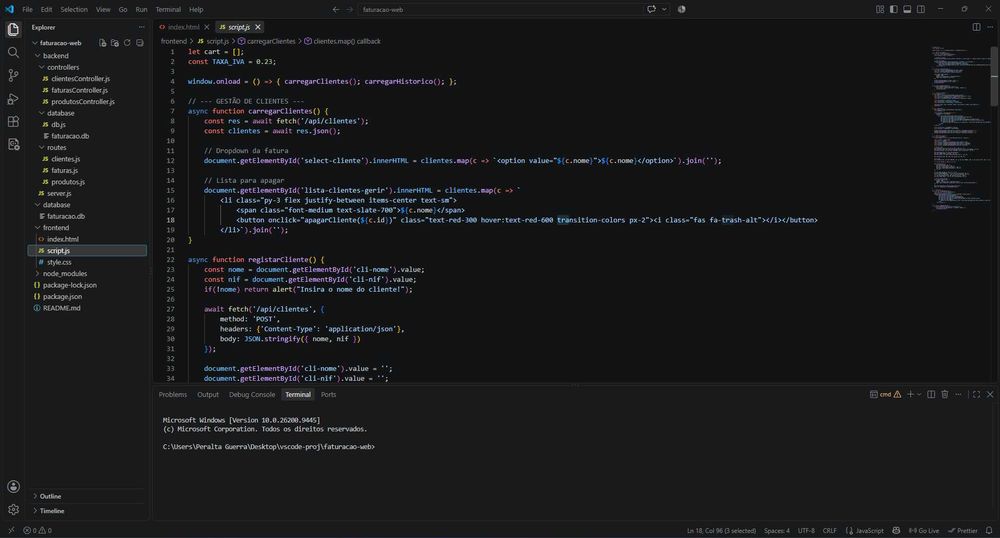This screenshot has width=1000, height=538.
Task: Switch to the Debug Console tab
Action: pos(252,395)
